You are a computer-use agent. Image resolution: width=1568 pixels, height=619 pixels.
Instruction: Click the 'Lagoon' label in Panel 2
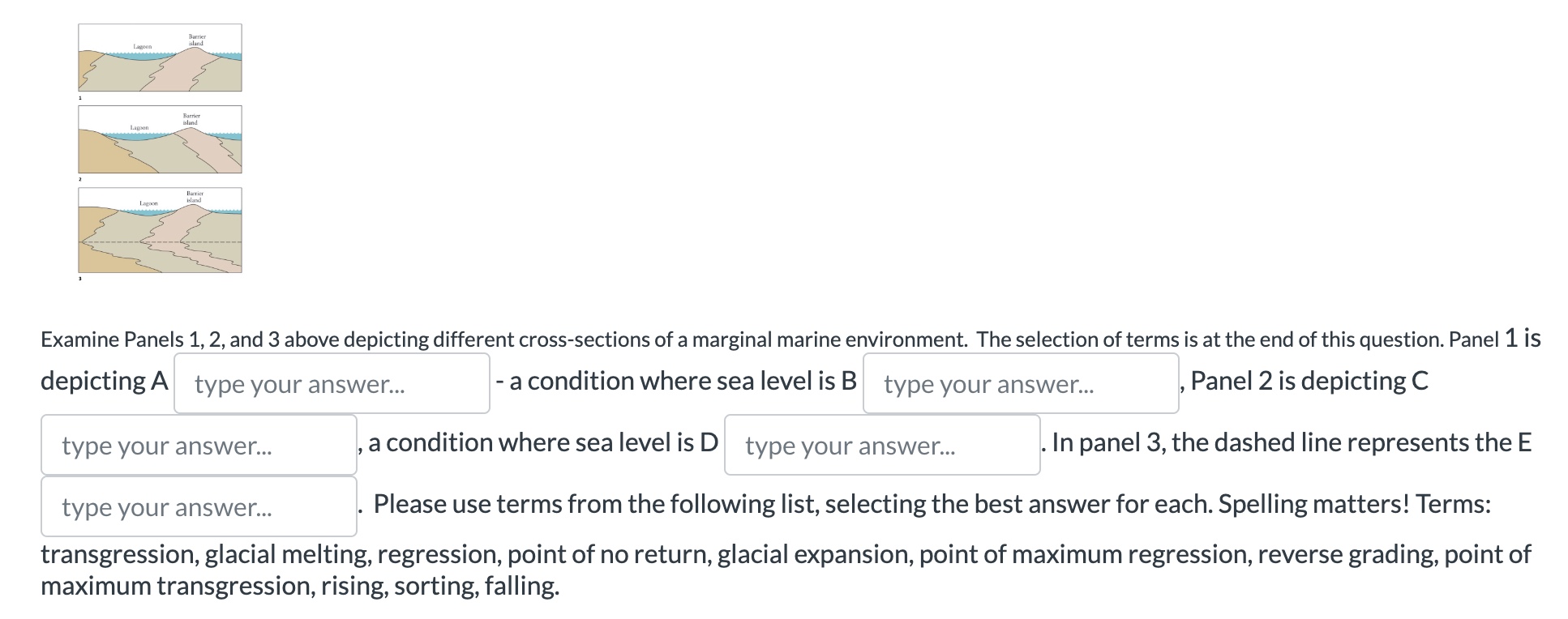point(139,127)
